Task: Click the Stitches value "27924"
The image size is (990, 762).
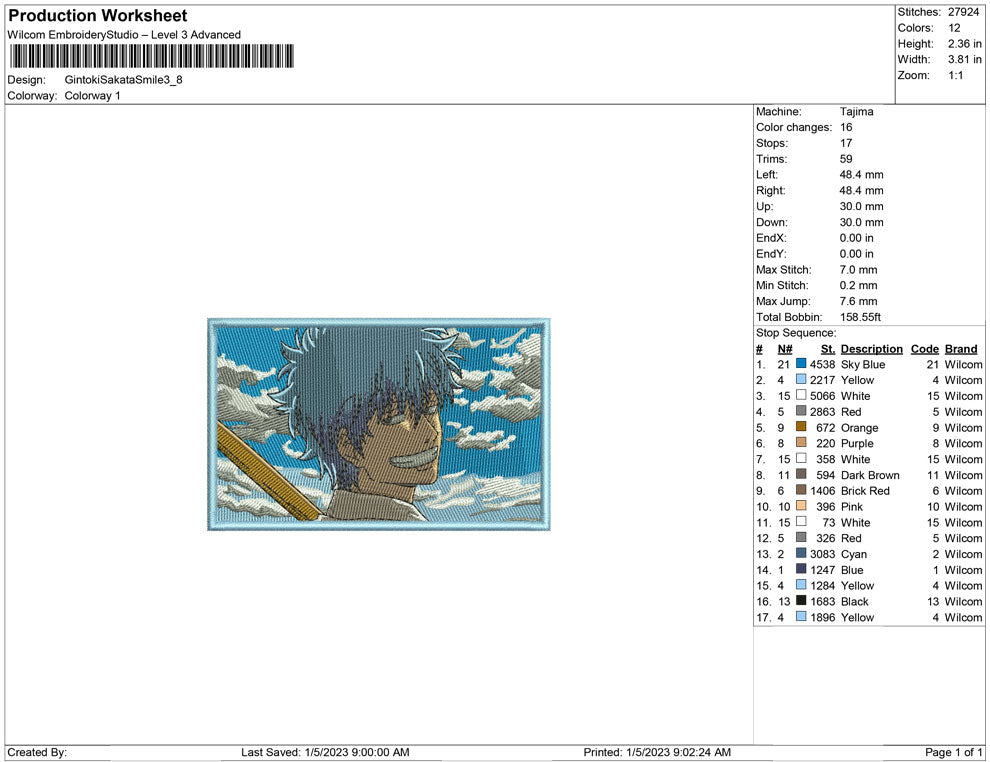Action: (963, 12)
